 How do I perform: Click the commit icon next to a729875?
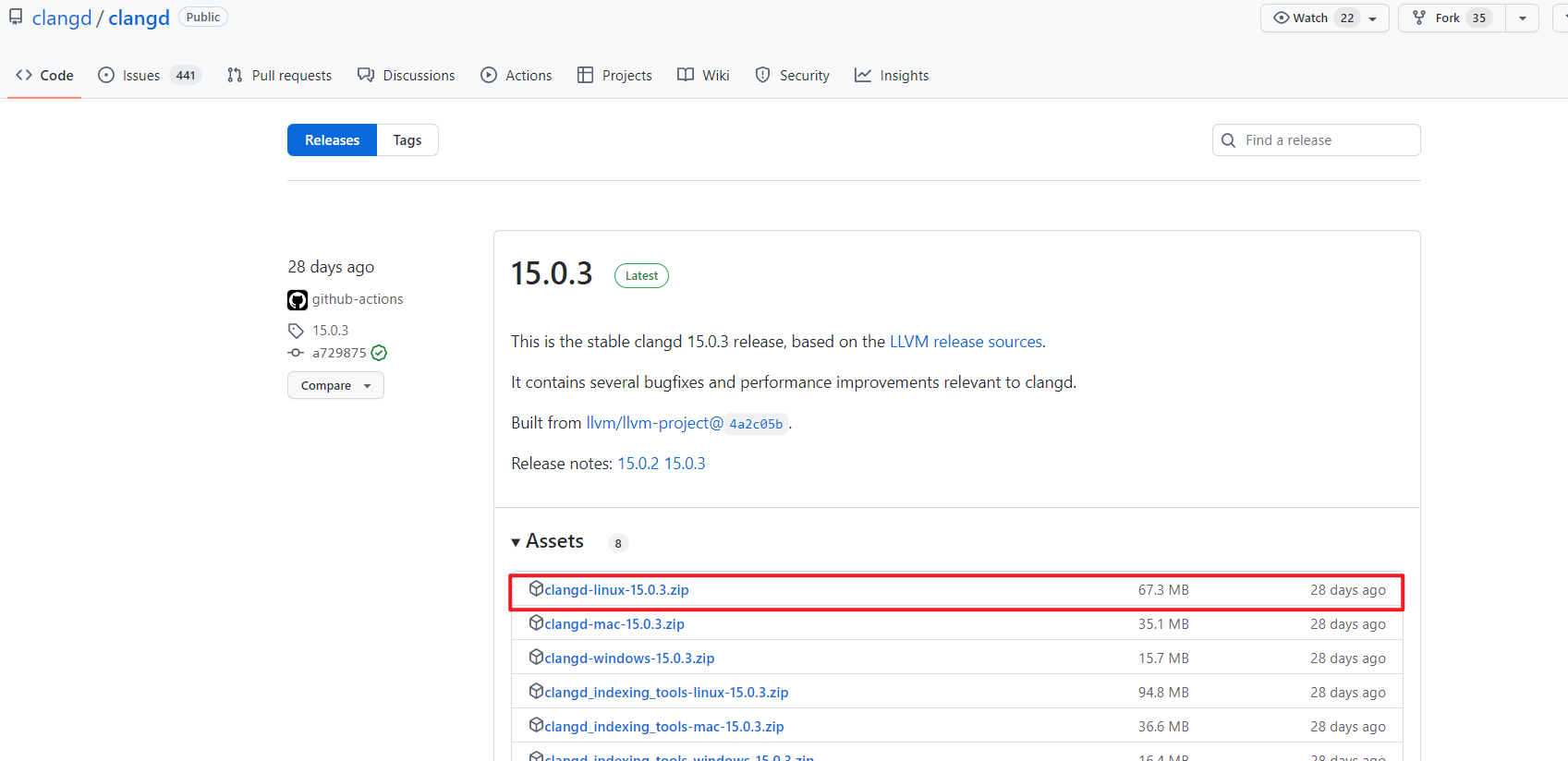[296, 353]
